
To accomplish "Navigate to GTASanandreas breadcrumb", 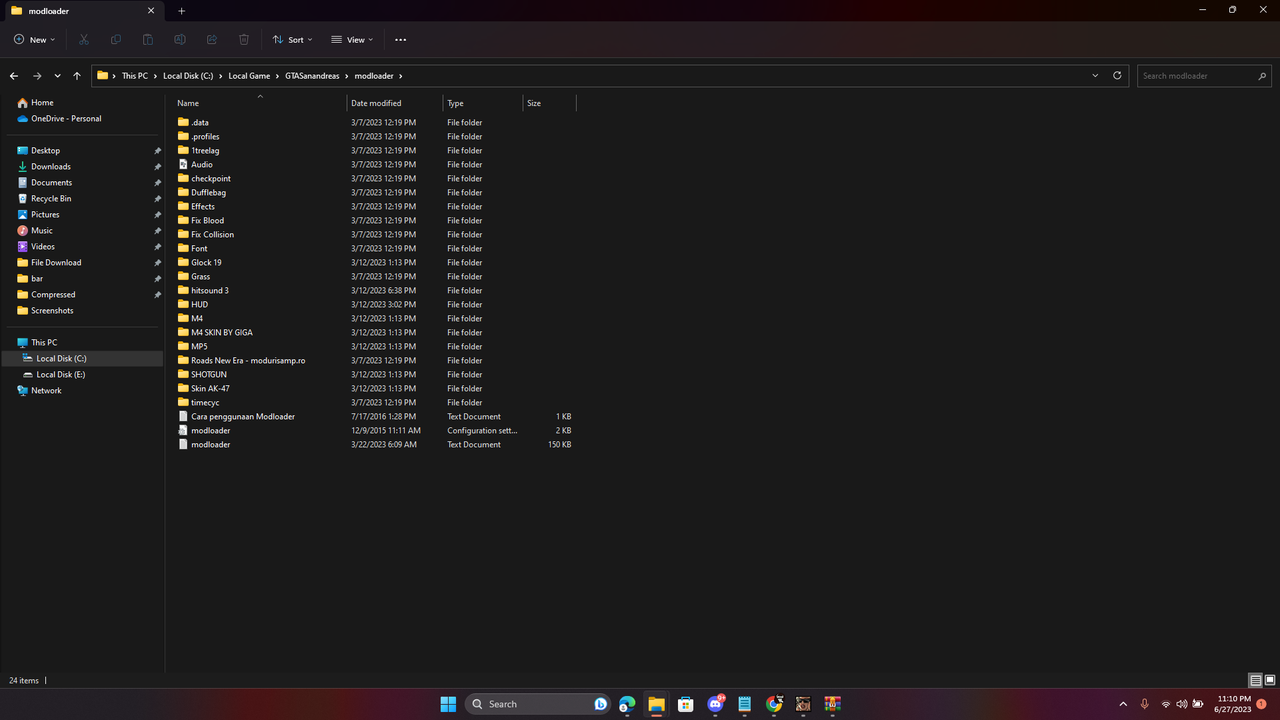I will (x=312, y=76).
